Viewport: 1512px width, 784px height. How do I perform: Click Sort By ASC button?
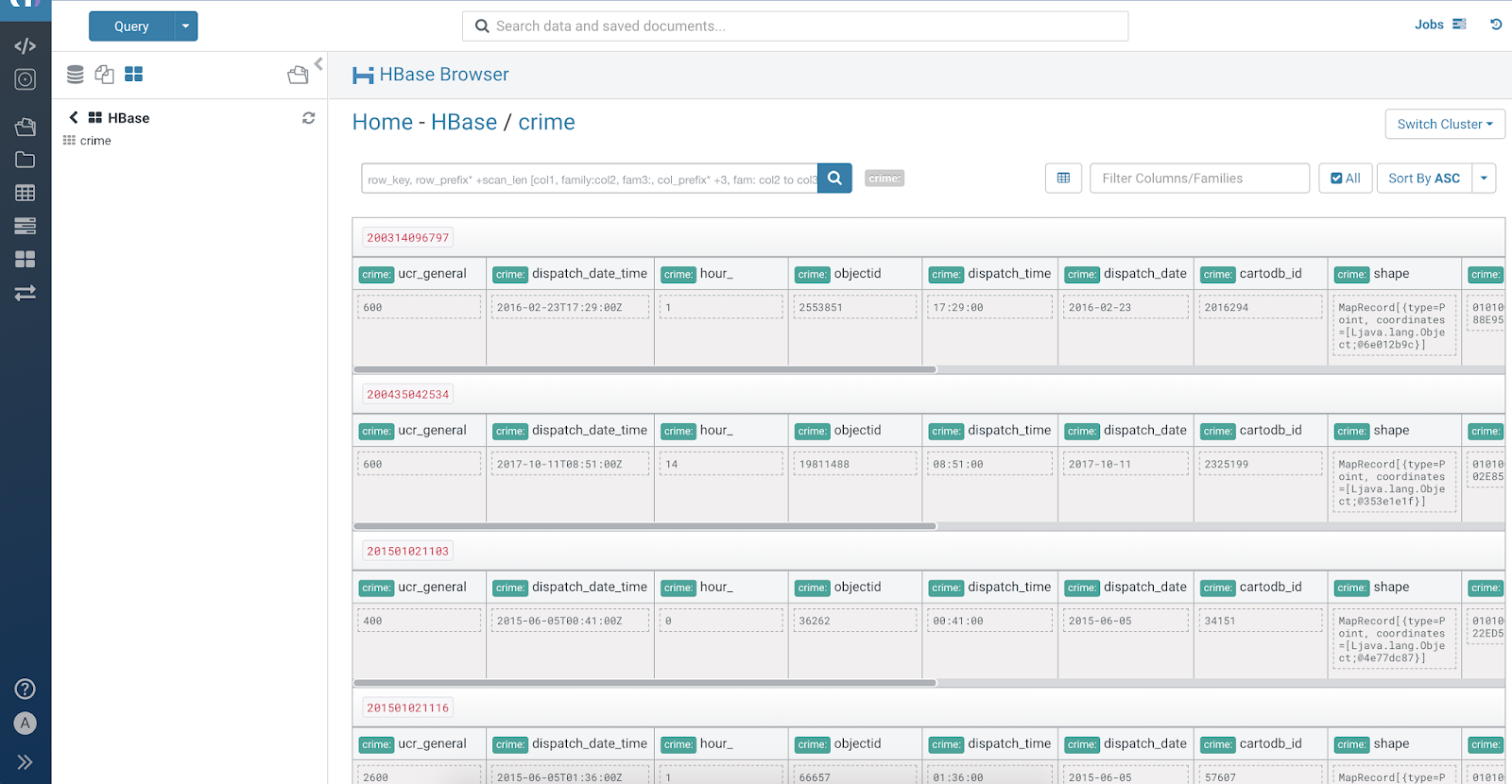click(1424, 179)
